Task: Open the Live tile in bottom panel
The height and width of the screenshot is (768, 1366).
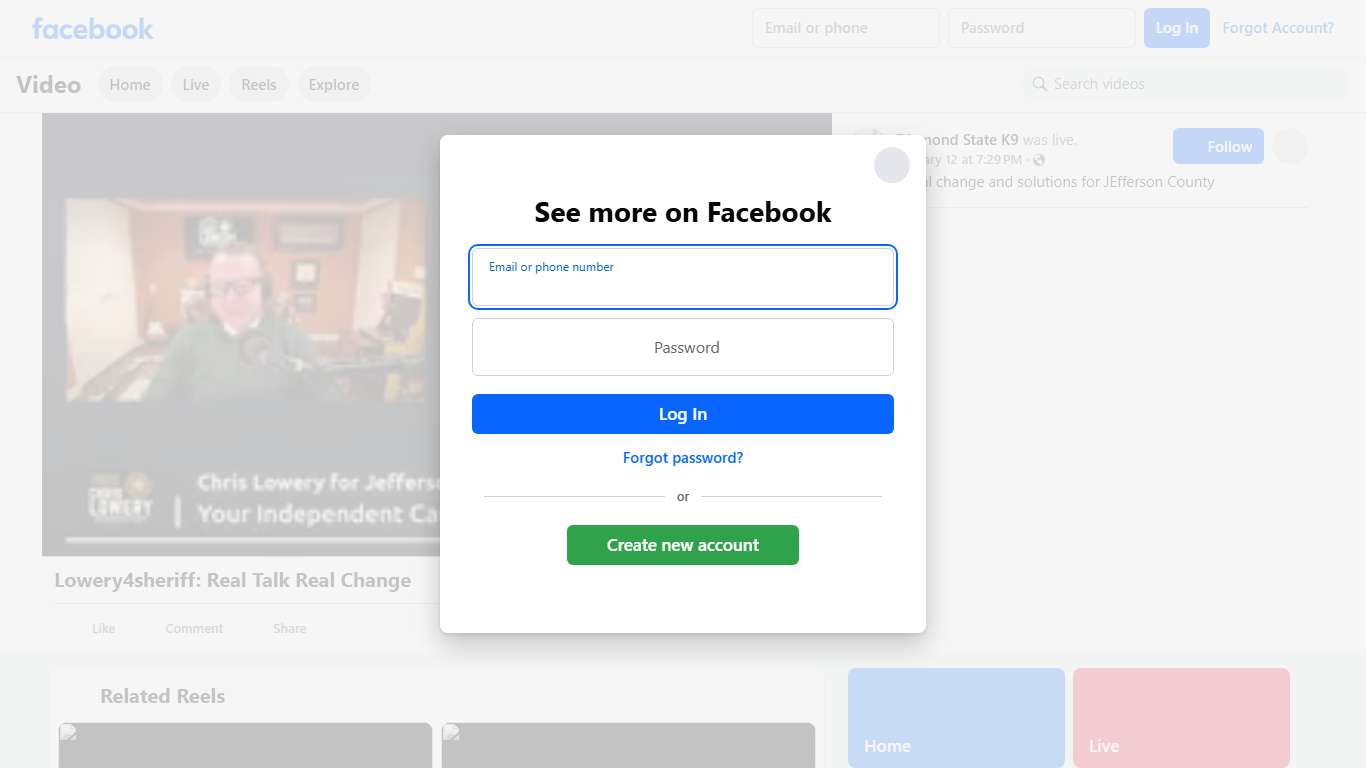Action: click(1181, 718)
